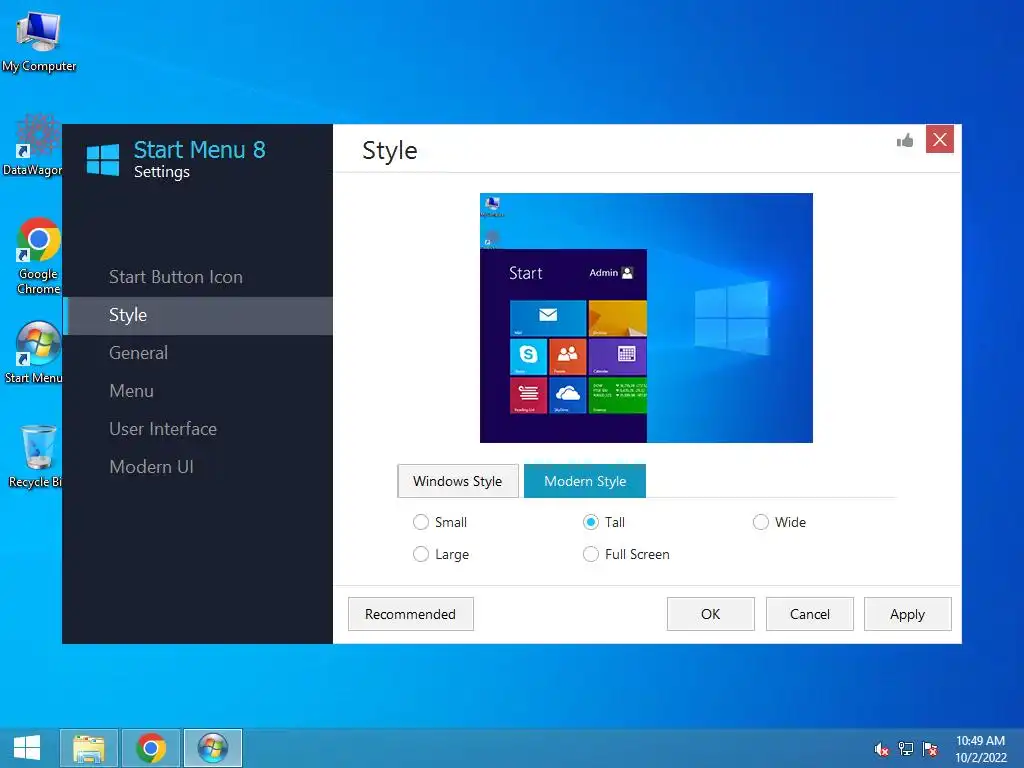This screenshot has width=1024, height=768.
Task: Open the User Interface settings page
Action: click(198, 429)
